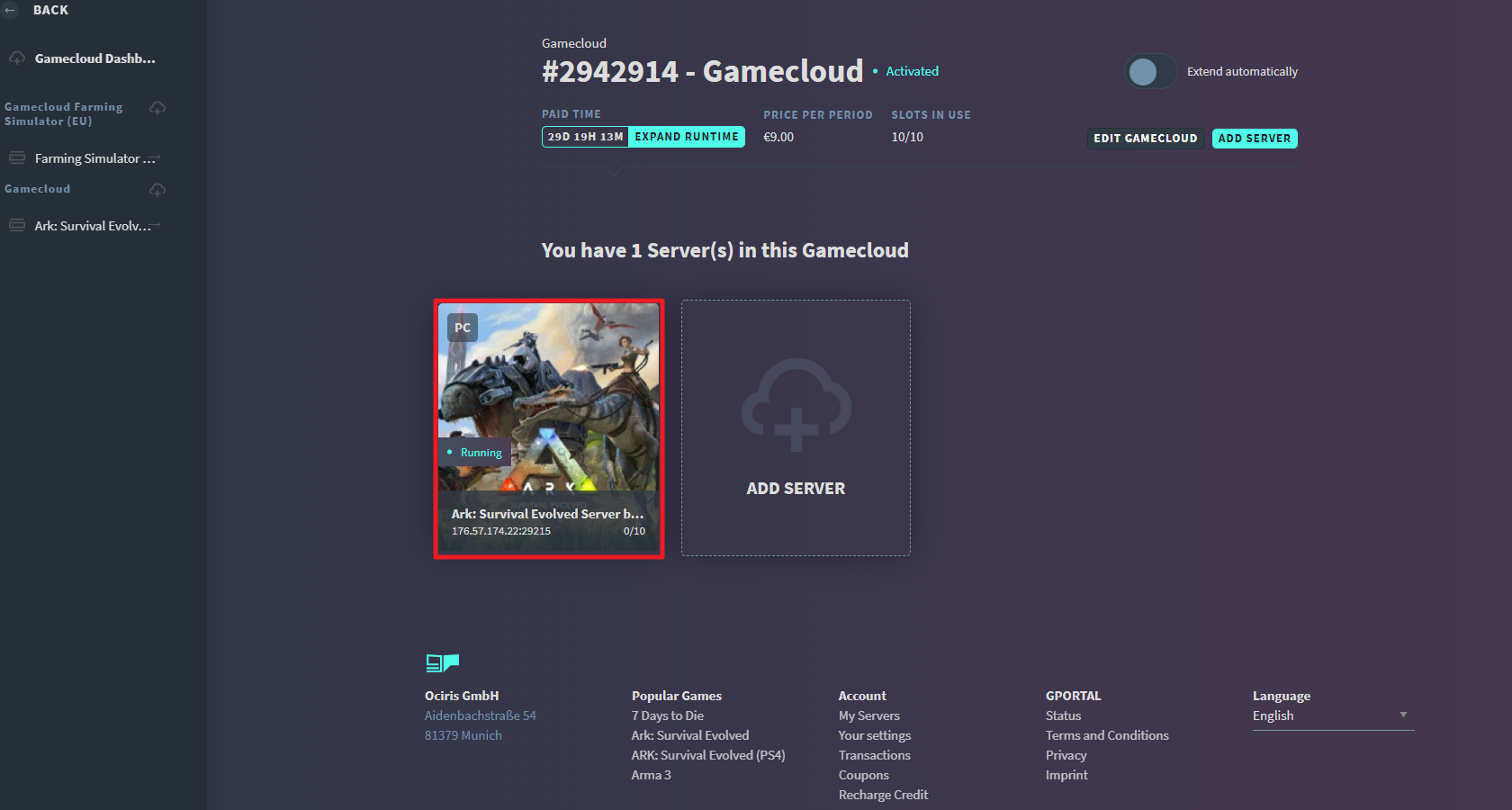The width and height of the screenshot is (1512, 810).
Task: Click the back arrow icon in sidebar
Action: (13, 12)
